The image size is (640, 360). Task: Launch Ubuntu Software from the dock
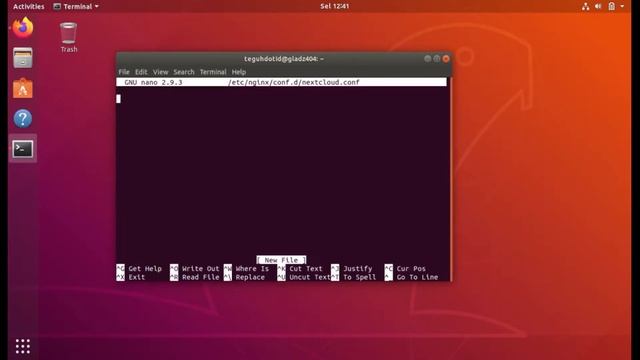click(23, 88)
